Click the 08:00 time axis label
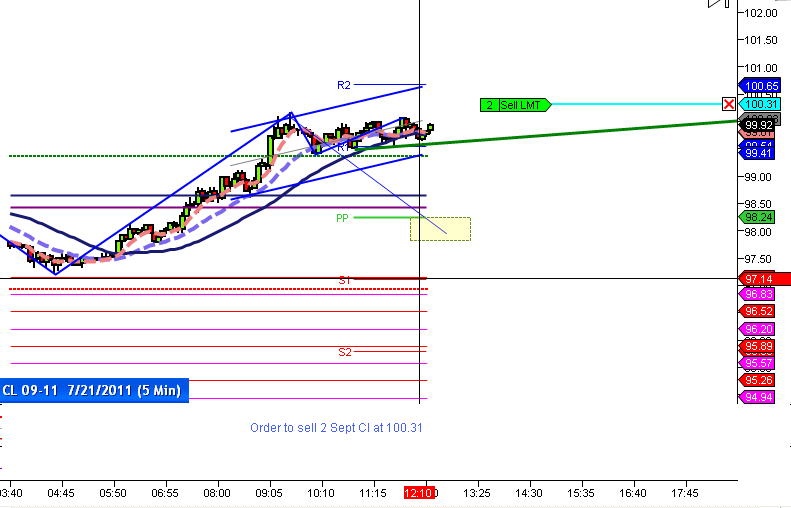The image size is (791, 508). (217, 493)
